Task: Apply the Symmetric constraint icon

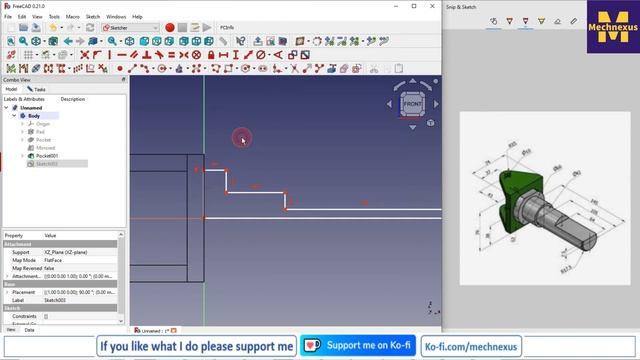Action: coord(184,55)
